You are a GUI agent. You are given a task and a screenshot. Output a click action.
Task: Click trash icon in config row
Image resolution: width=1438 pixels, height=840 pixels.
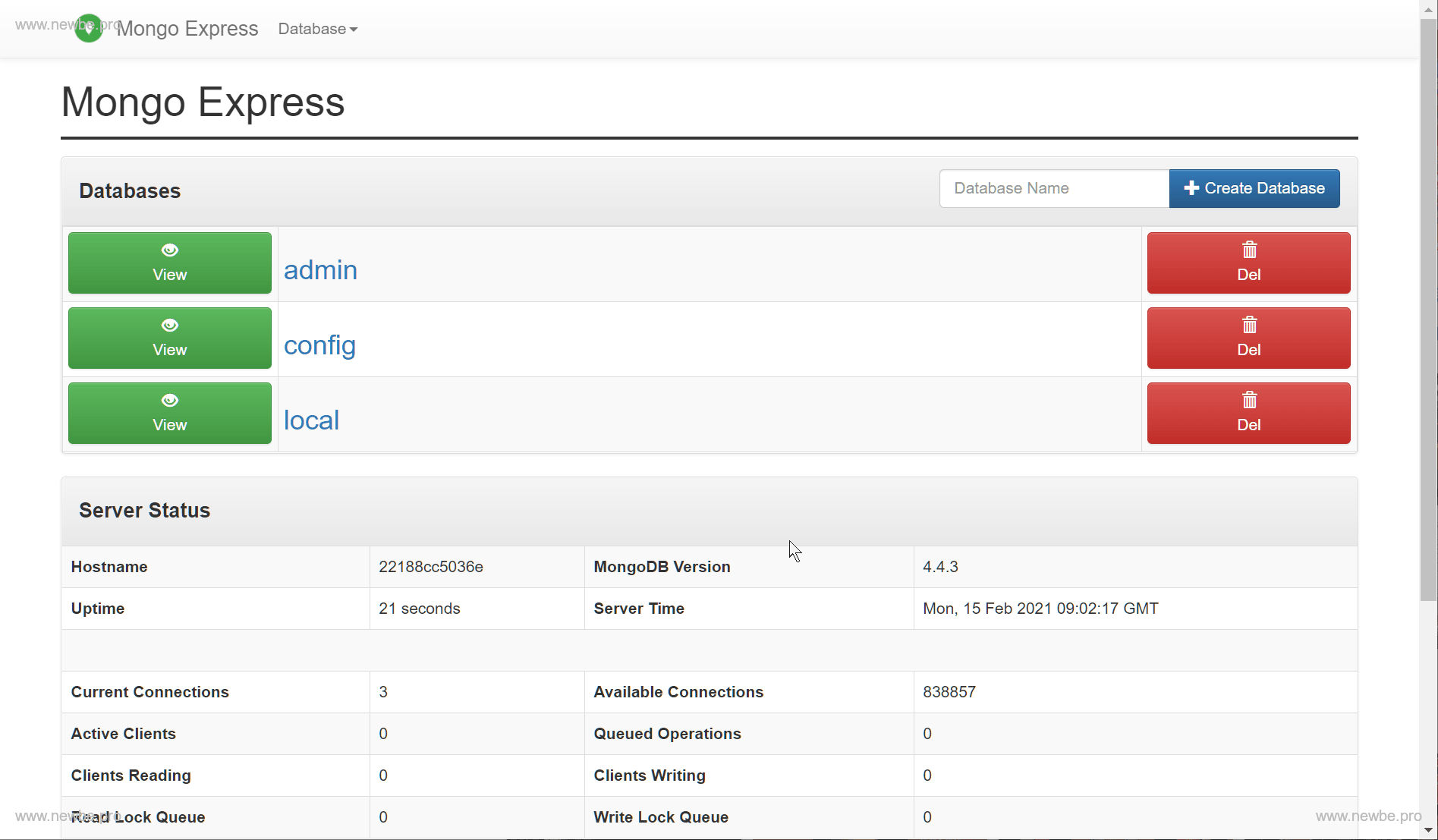tap(1249, 326)
